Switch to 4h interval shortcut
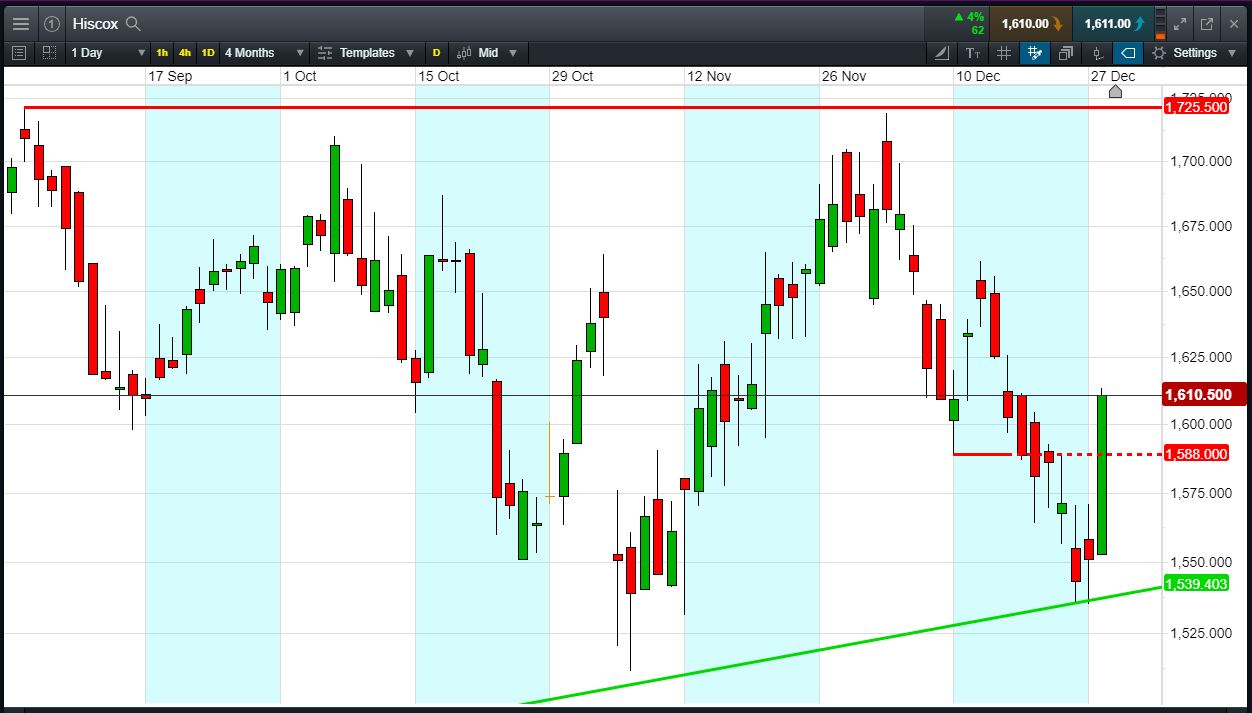This screenshot has width=1252, height=713. pyautogui.click(x=185, y=52)
